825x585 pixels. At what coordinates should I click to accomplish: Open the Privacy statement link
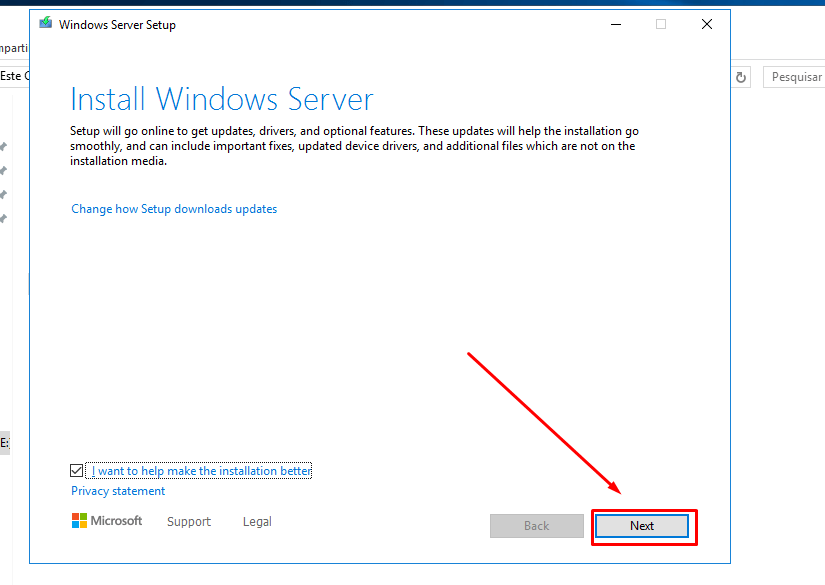[x=118, y=491]
